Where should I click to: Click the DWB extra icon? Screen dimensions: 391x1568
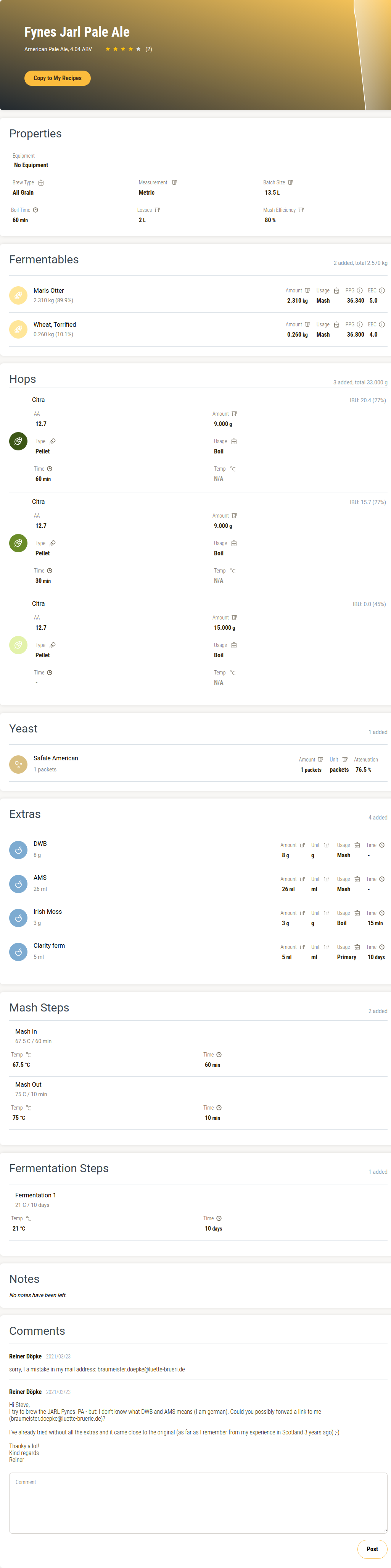click(x=18, y=850)
